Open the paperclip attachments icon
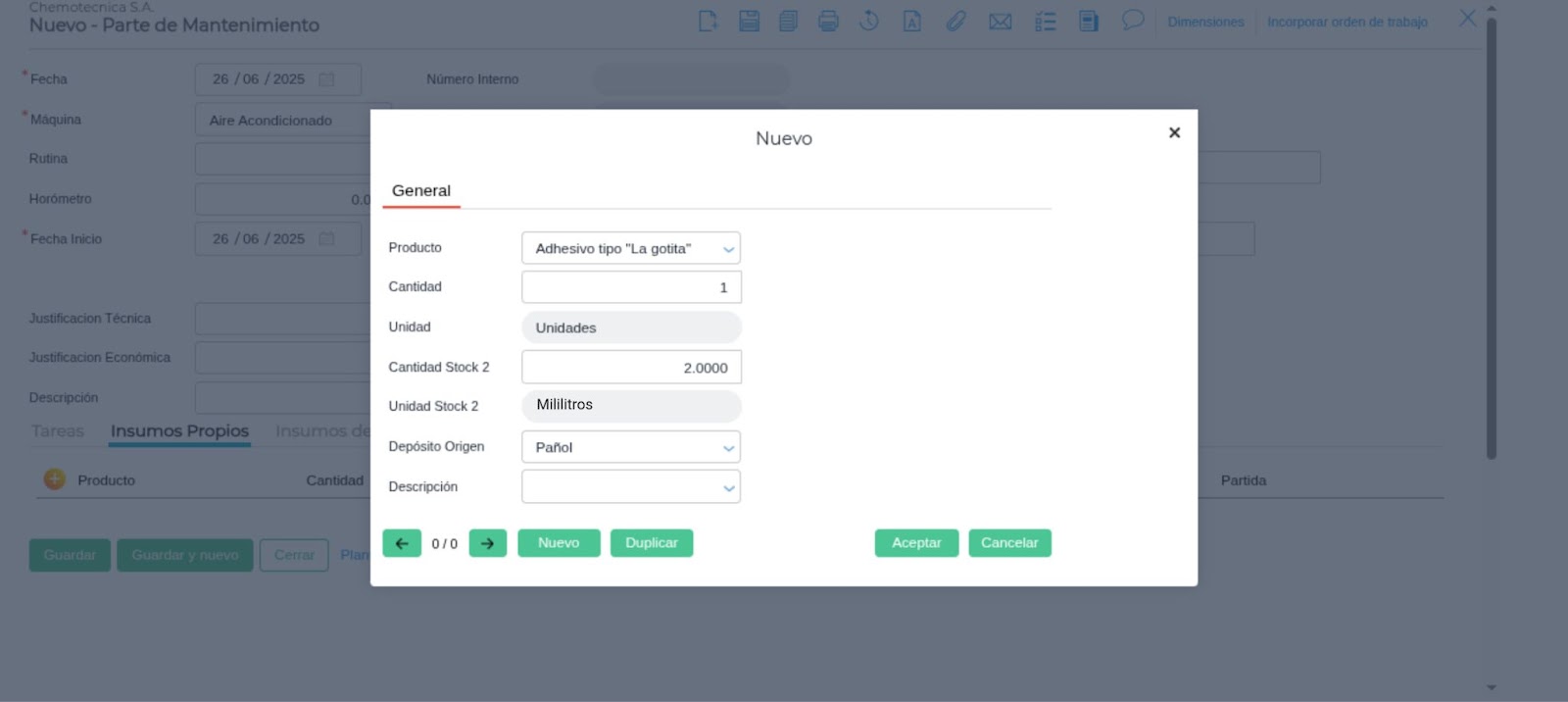This screenshot has height=702, width=1568. (x=955, y=21)
